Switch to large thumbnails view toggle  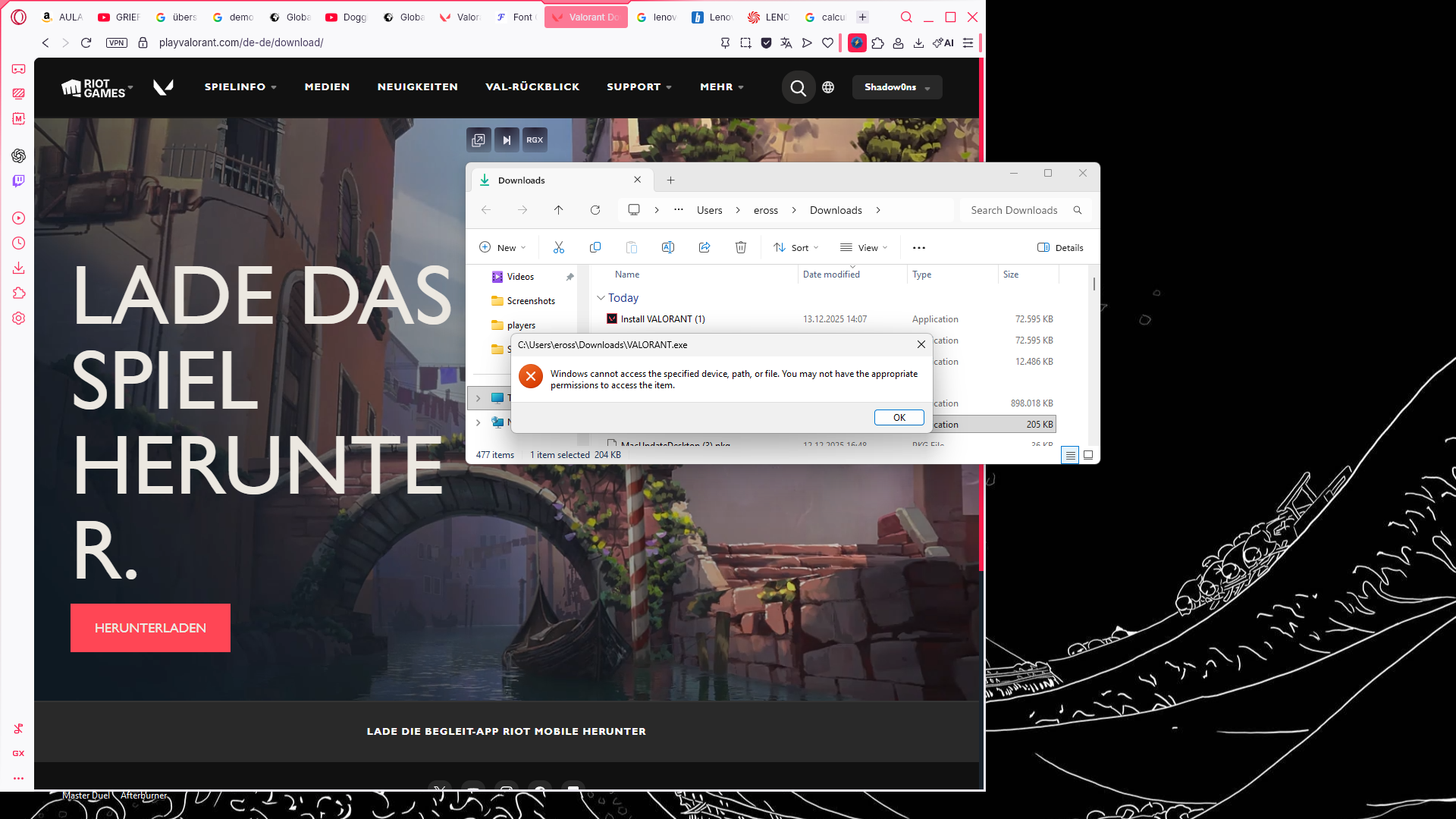pyautogui.click(x=1088, y=455)
